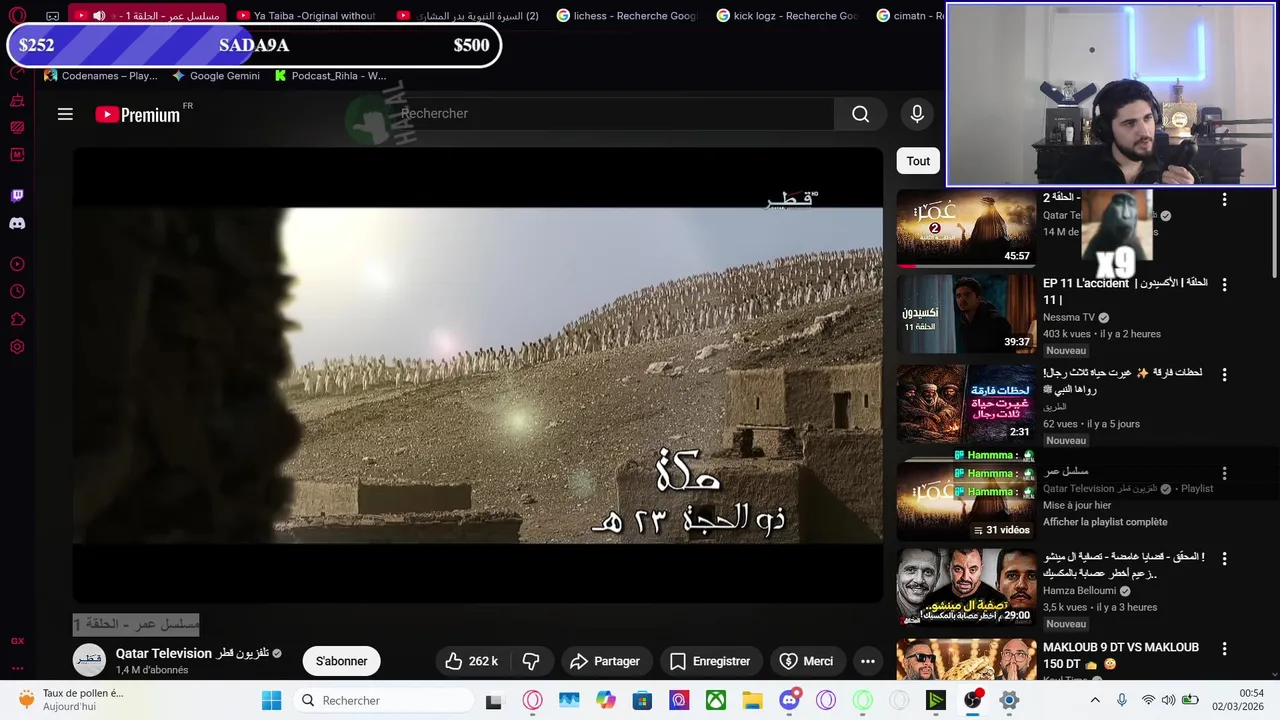Mute the playing مسلسل عمر browser tab
Image resolution: width=1280 pixels, height=720 pixels.
click(x=99, y=16)
